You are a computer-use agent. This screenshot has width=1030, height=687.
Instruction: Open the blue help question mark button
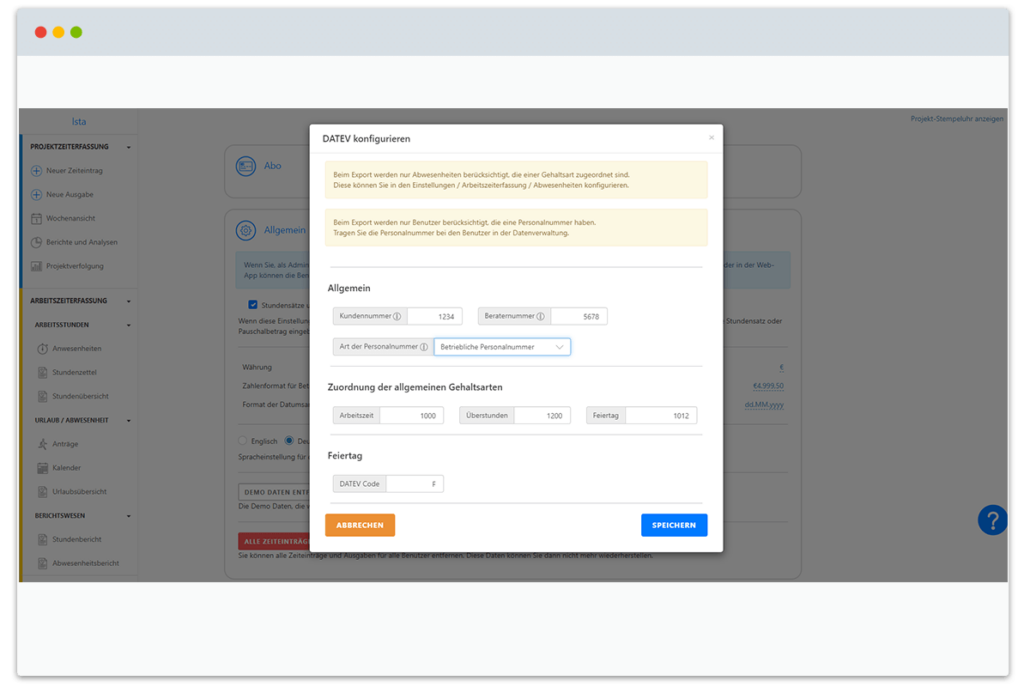click(x=993, y=520)
